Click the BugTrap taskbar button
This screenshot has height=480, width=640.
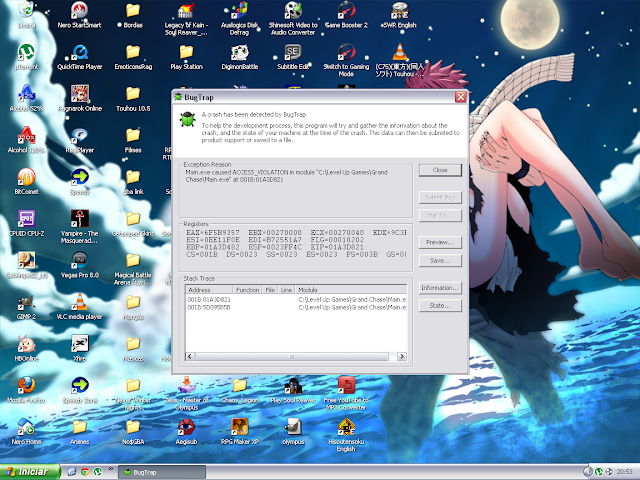click(162, 472)
